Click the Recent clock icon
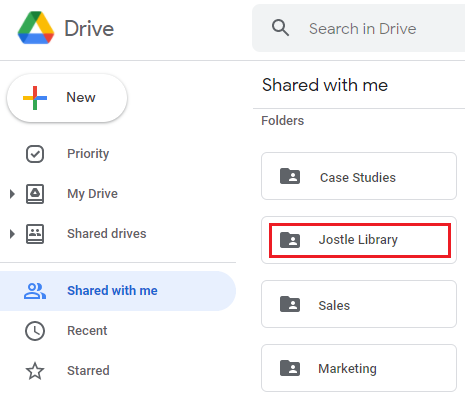Viewport: 465px width, 399px height. (x=35, y=331)
